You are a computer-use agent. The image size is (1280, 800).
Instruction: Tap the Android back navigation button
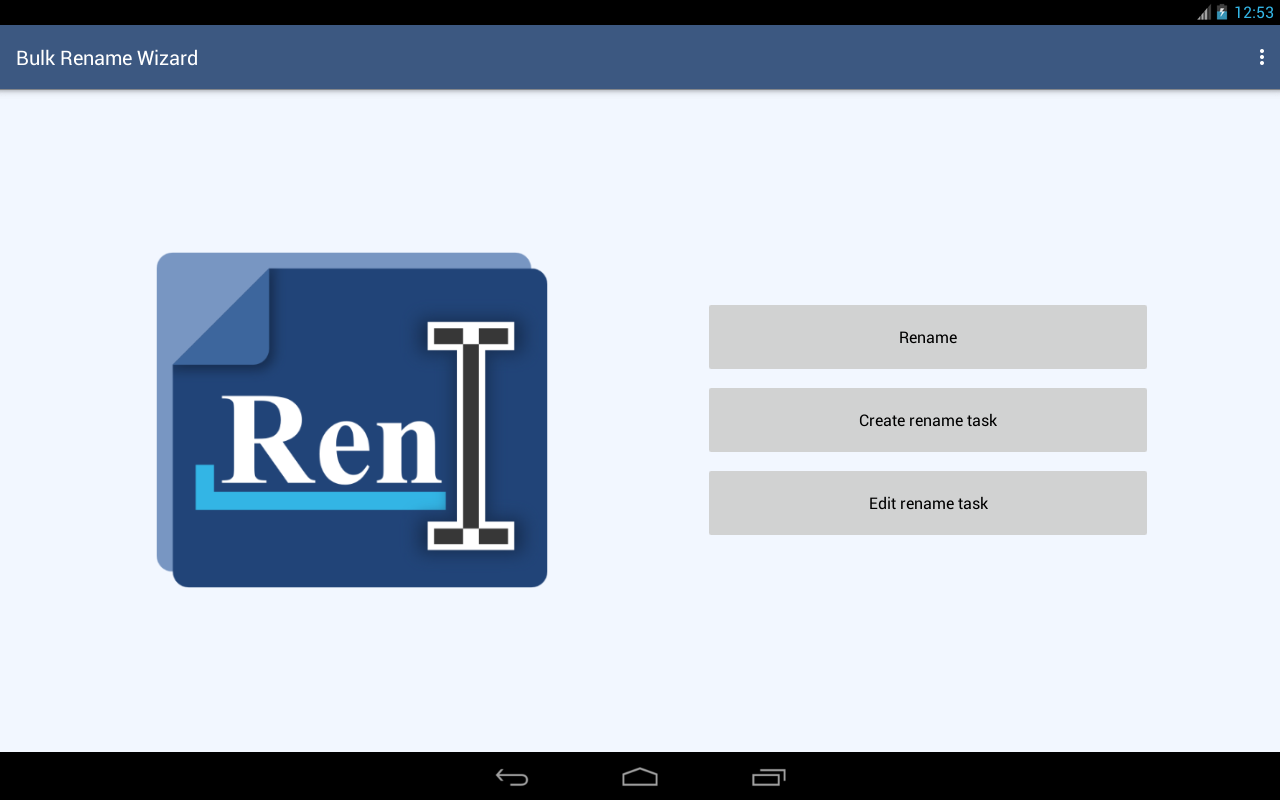[x=512, y=777]
